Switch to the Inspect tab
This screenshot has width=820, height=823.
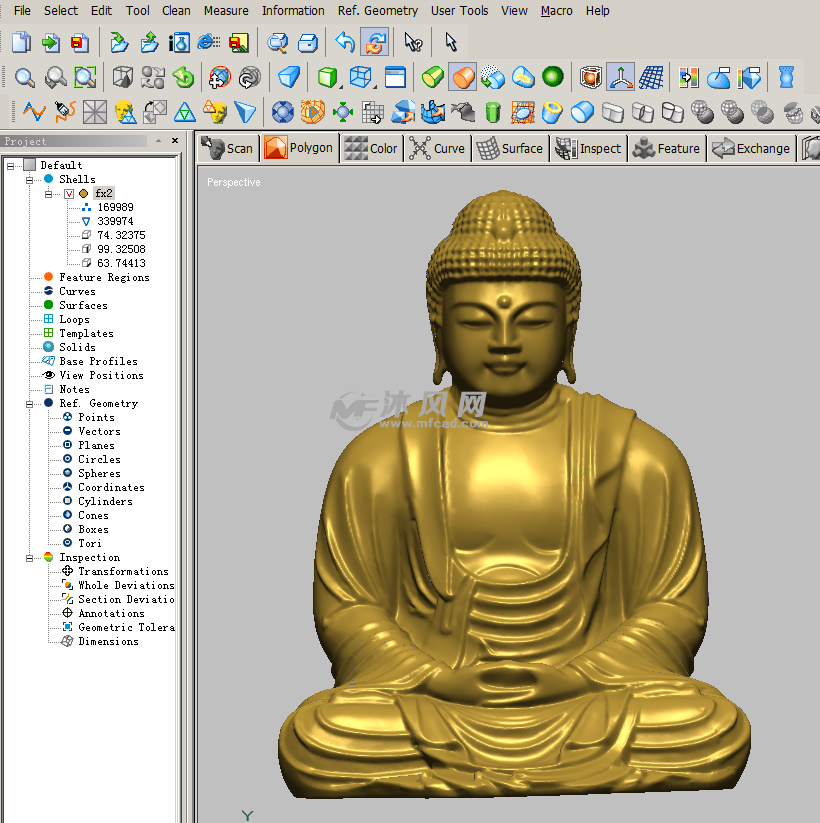pyautogui.click(x=589, y=148)
